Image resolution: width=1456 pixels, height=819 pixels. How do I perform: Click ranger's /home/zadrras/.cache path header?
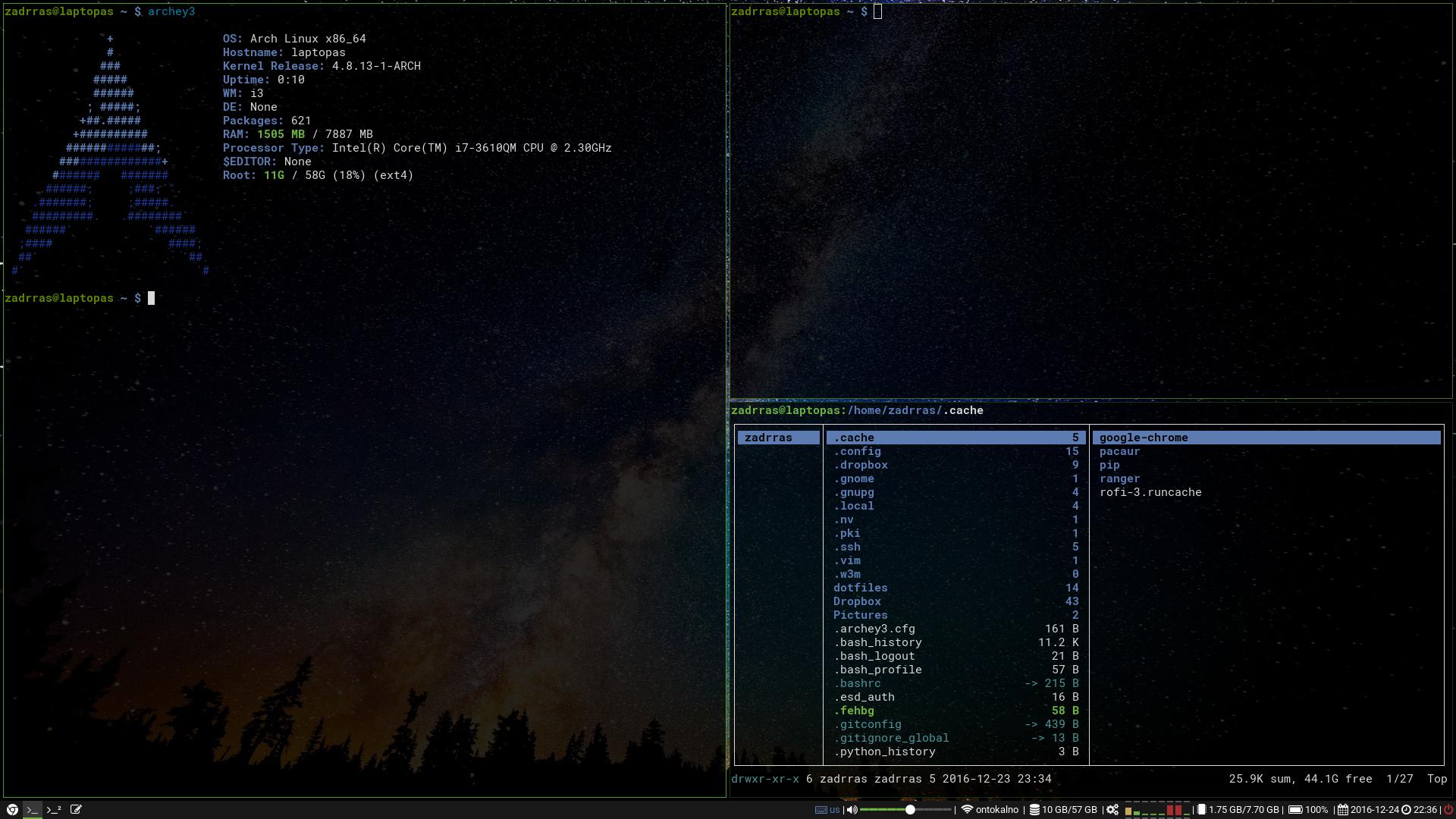(915, 410)
